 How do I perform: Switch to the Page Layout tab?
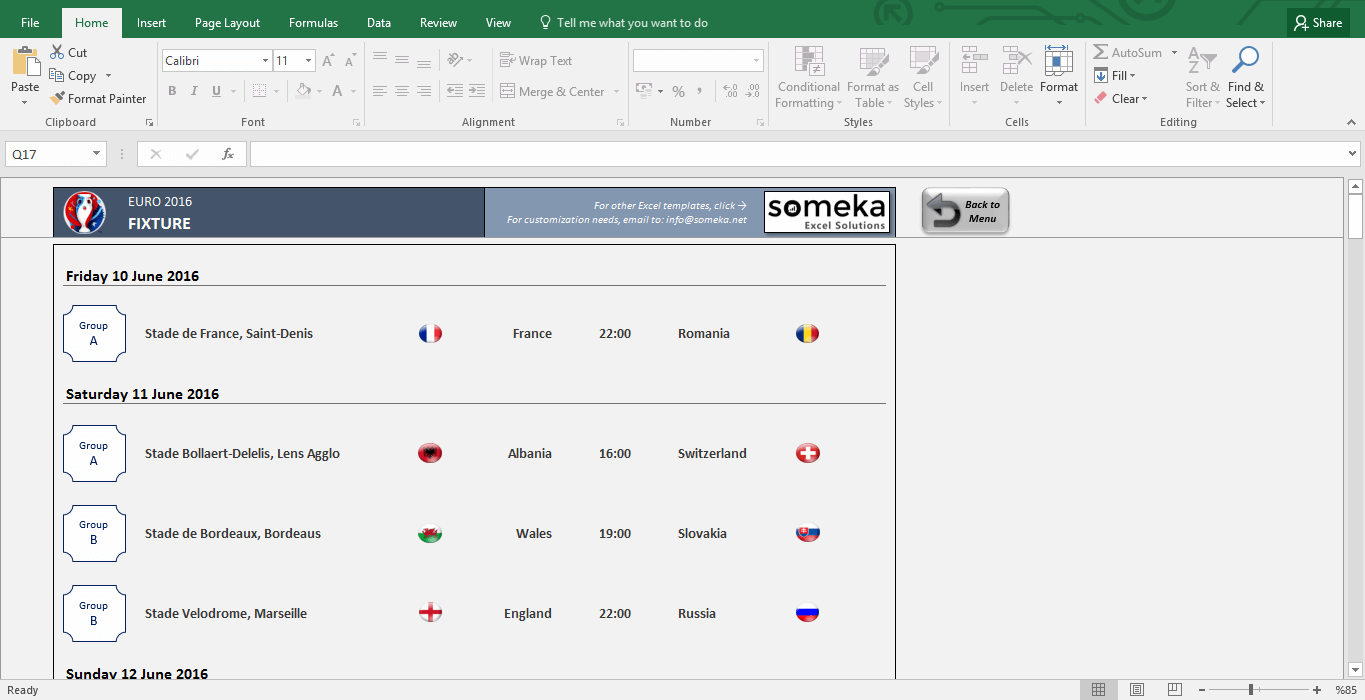[x=228, y=23]
